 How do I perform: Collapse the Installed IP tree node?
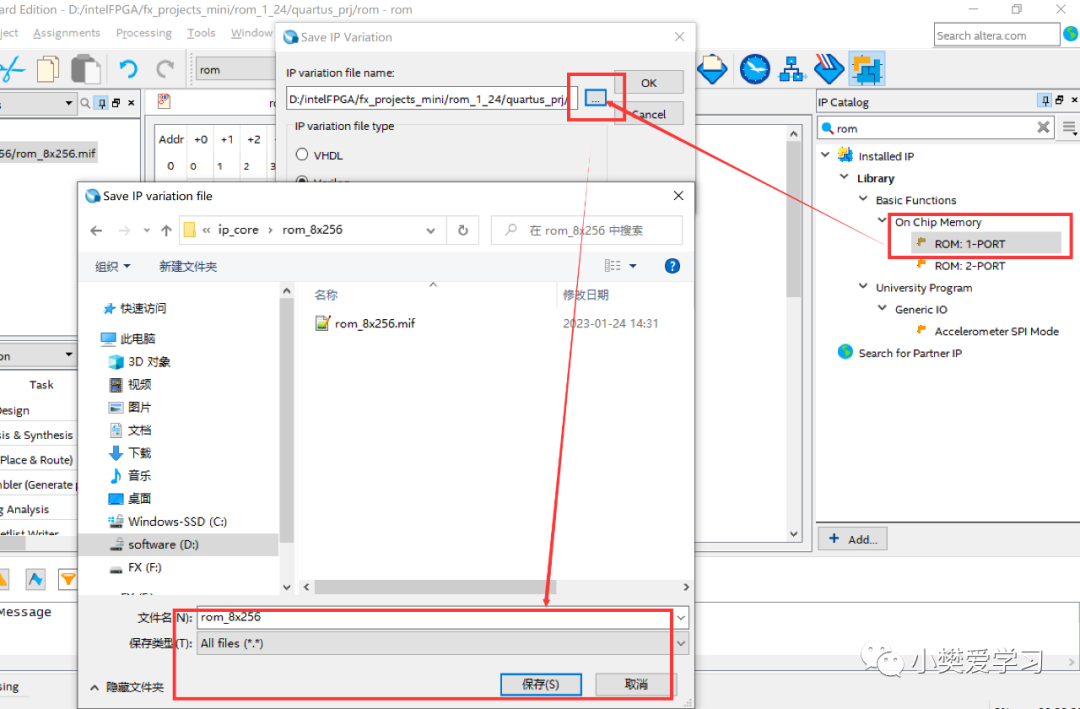point(825,155)
